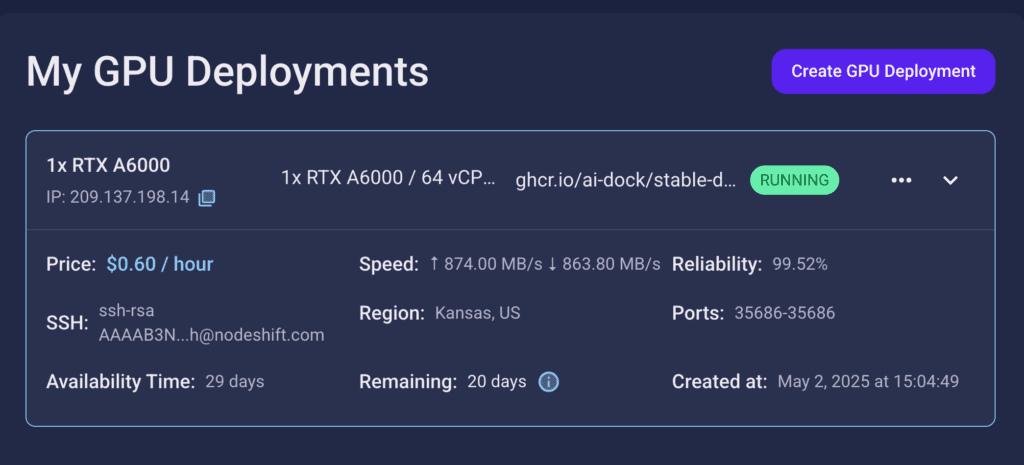Click the ghcr.io/ai-dock image name

(626, 180)
